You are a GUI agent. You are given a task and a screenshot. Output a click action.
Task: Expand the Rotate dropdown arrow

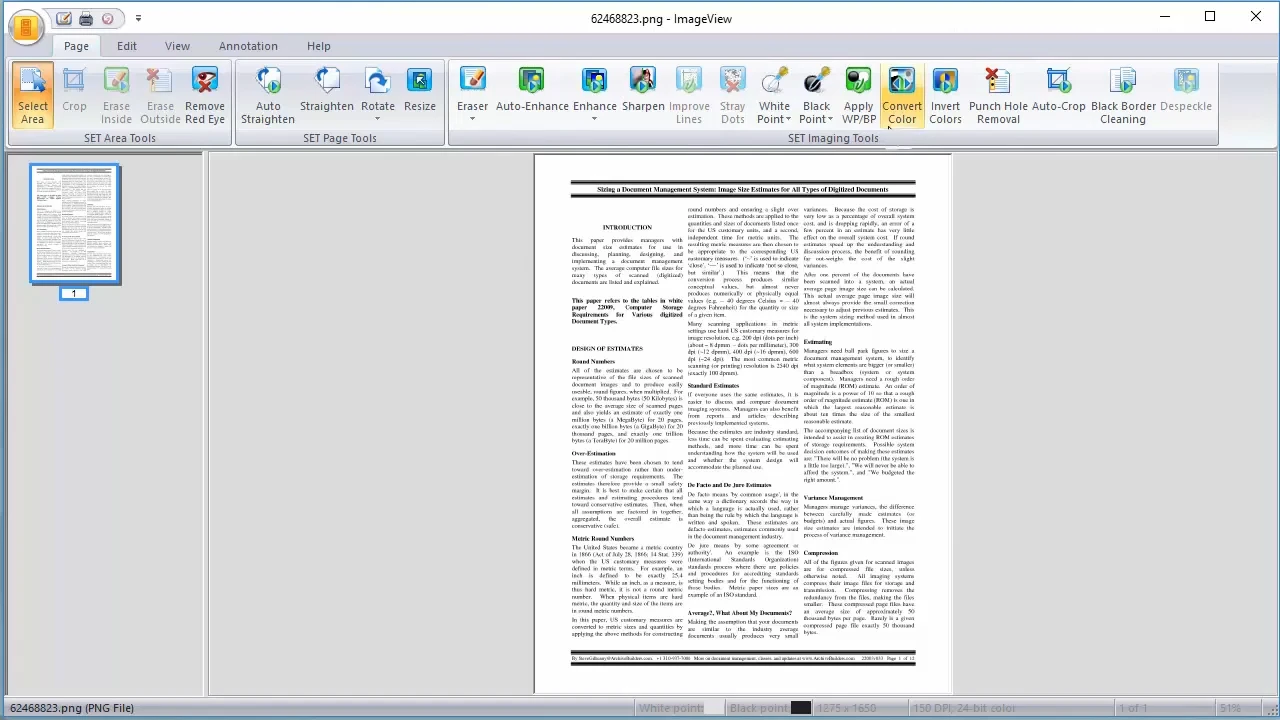[x=378, y=119]
